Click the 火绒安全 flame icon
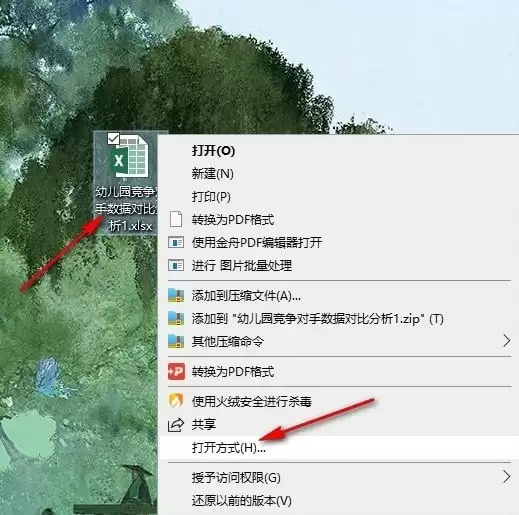This screenshot has width=519, height=515. 176,401
